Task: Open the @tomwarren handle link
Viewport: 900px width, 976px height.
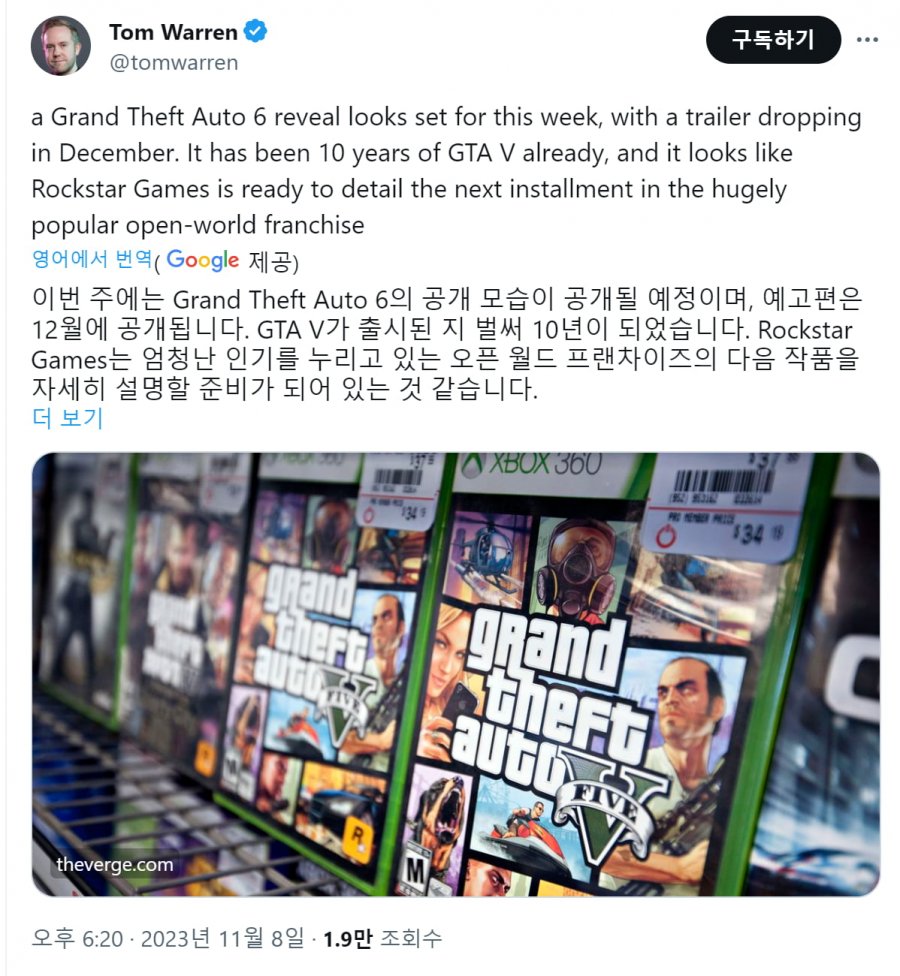Action: click(x=174, y=63)
